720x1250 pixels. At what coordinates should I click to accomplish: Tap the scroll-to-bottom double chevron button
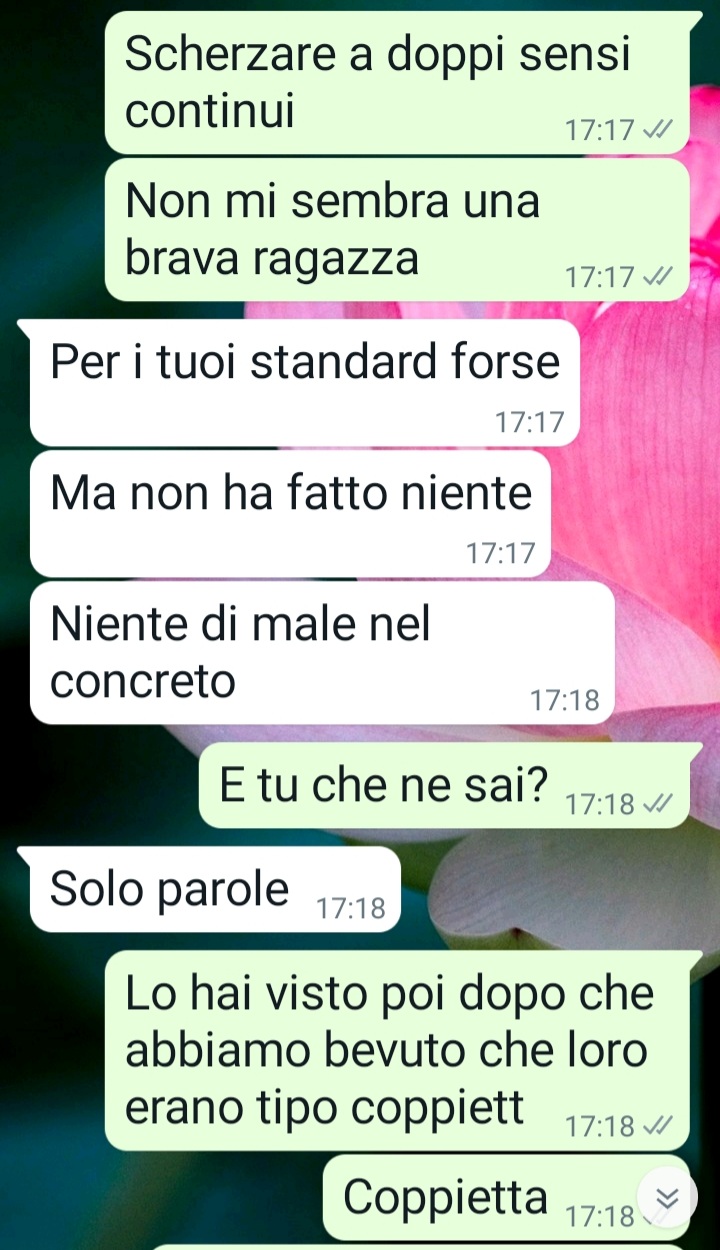tap(667, 1198)
